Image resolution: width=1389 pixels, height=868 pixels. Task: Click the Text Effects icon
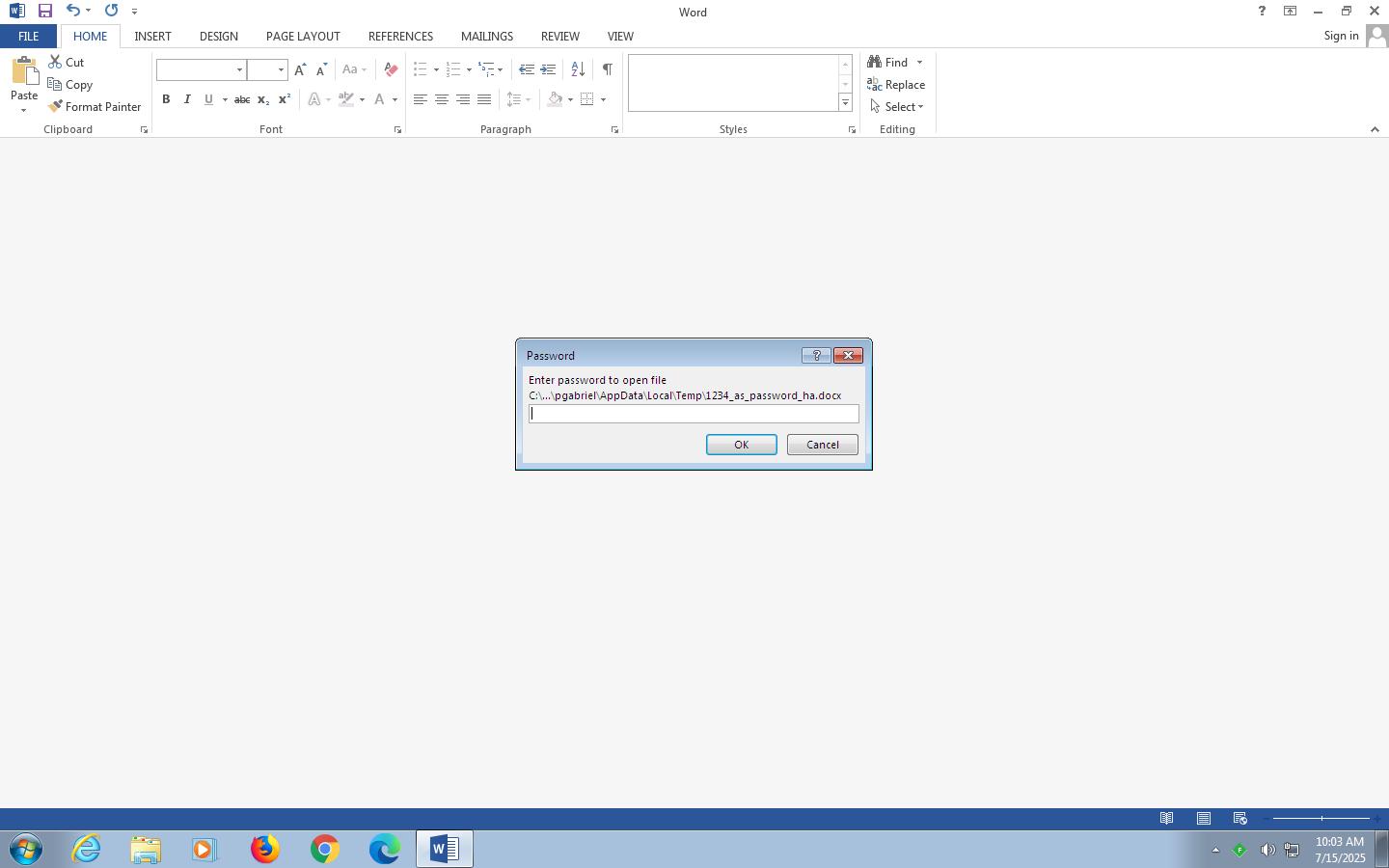pos(314,99)
